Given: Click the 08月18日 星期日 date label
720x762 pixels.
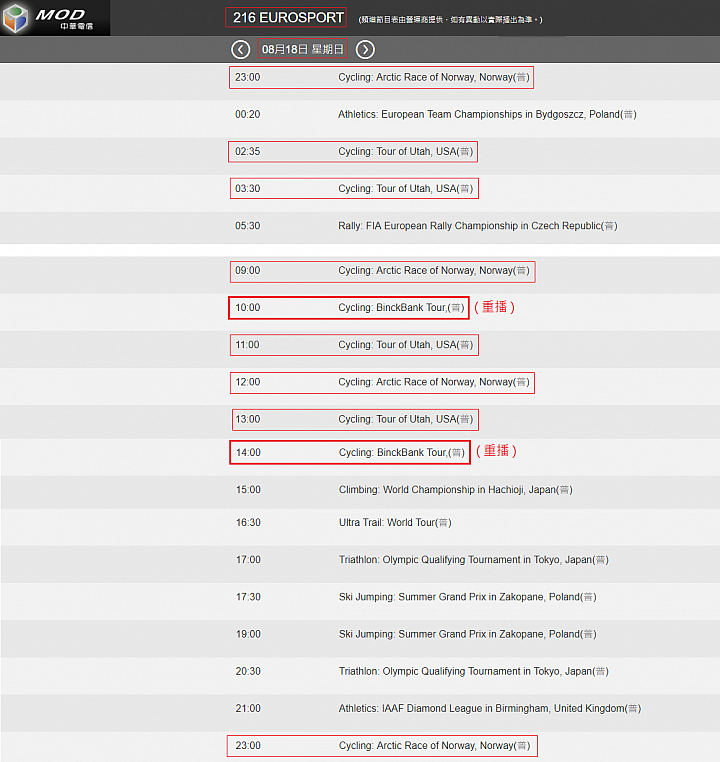Looking at the screenshot, I should click(x=302, y=49).
